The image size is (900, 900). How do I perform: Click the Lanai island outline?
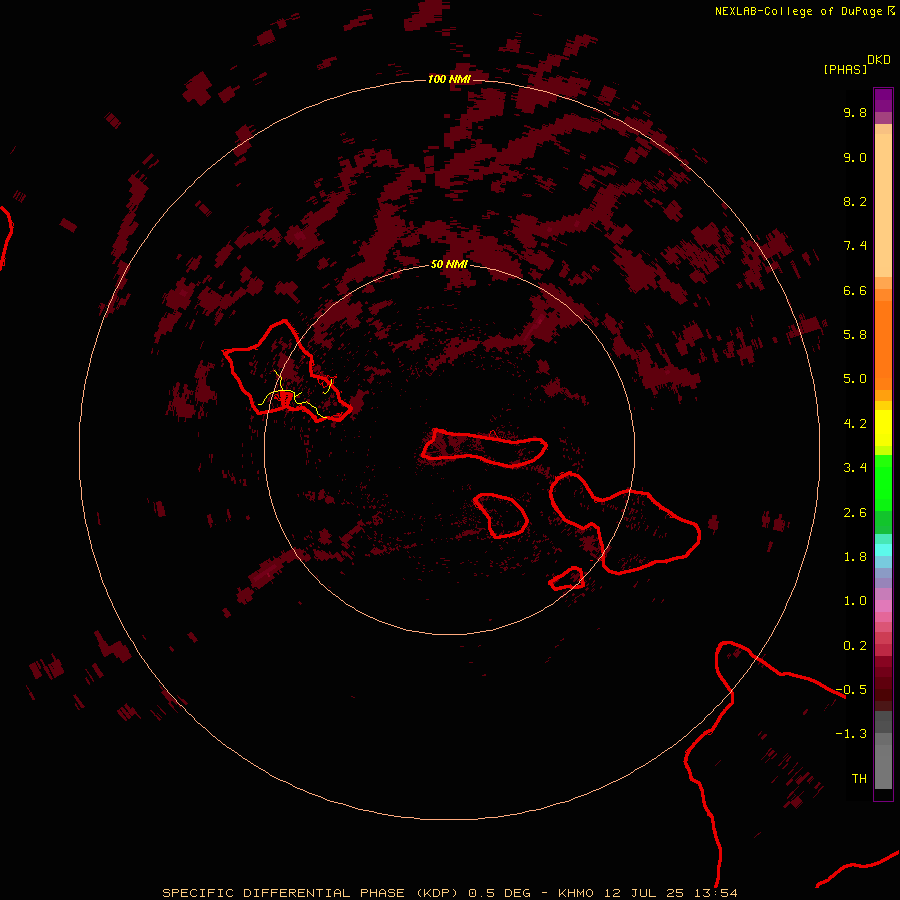(501, 515)
